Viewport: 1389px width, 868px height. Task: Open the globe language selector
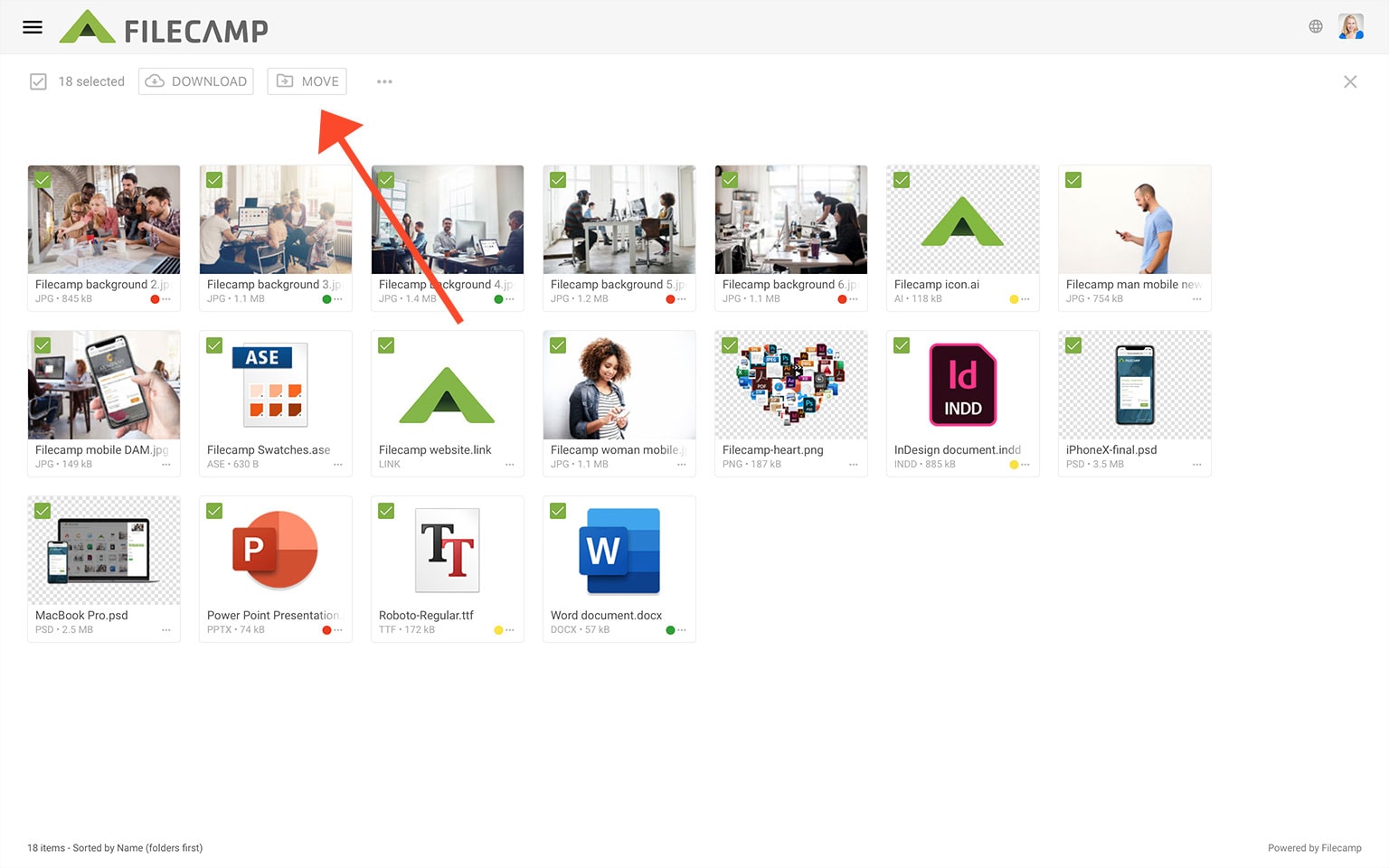coord(1316,27)
